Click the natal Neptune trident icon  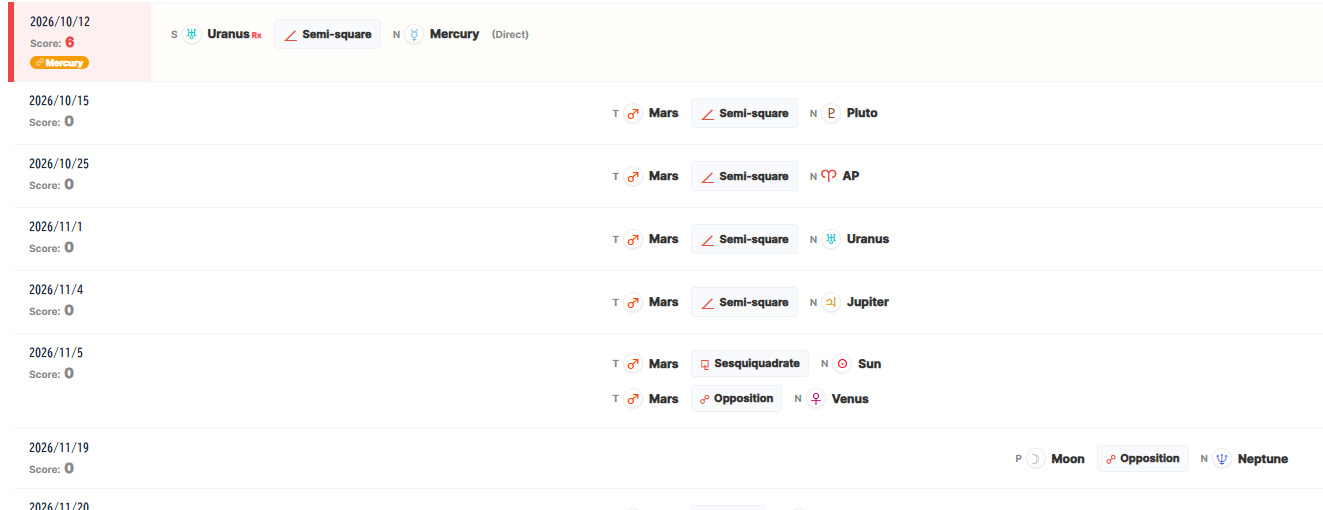1222,459
